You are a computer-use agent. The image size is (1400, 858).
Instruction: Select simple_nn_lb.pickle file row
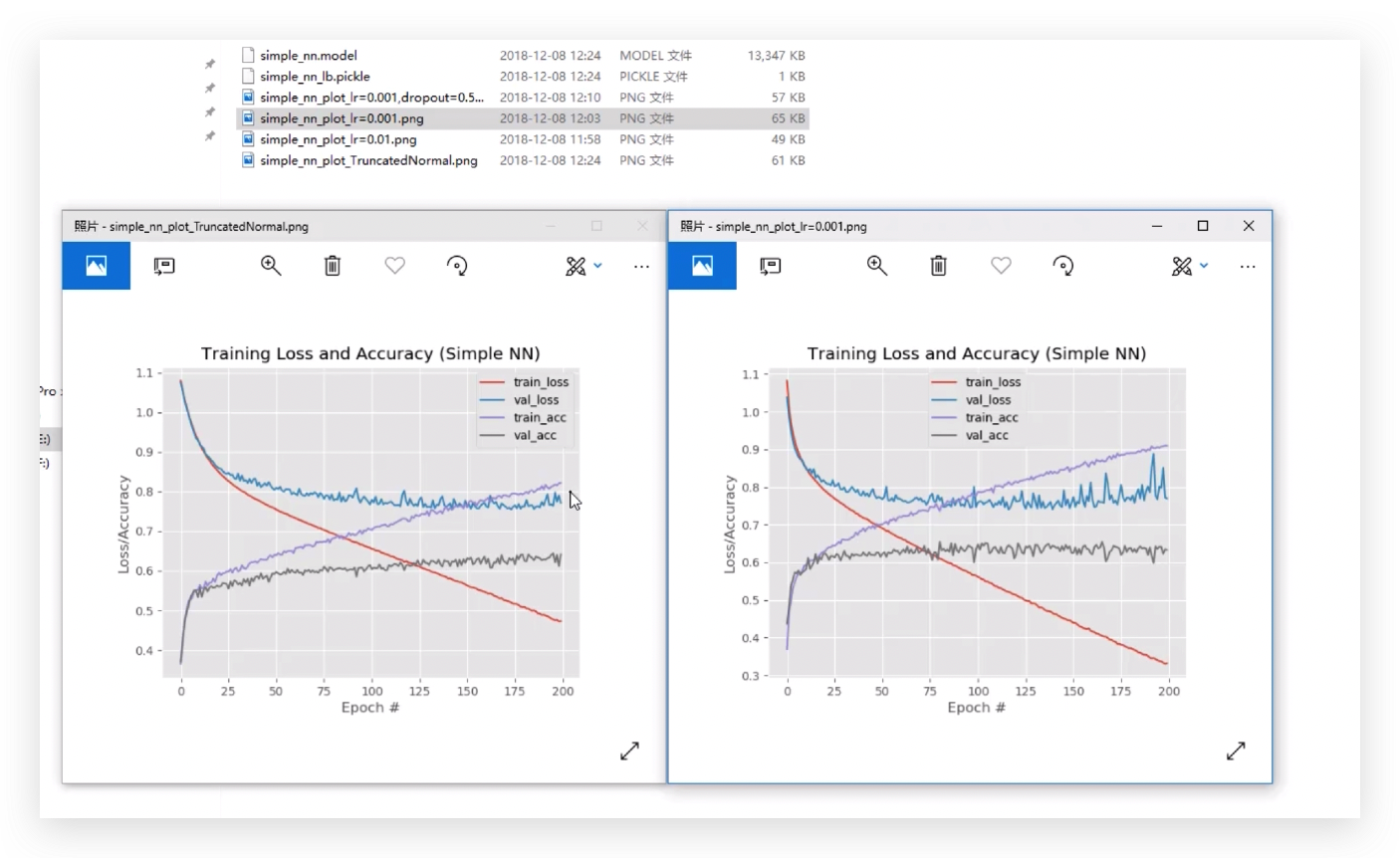click(523, 77)
